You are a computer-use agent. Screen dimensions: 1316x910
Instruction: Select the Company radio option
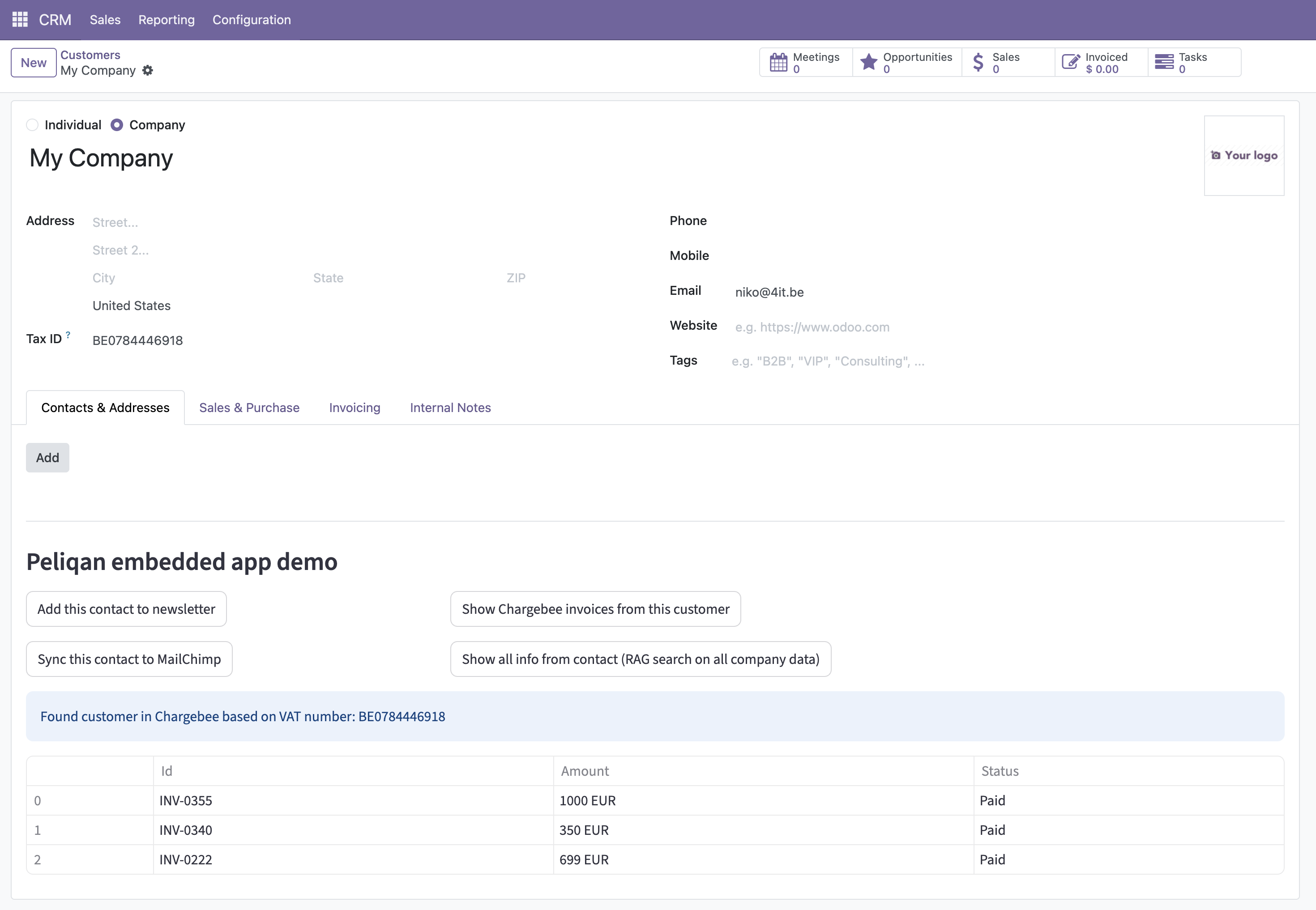(117, 125)
